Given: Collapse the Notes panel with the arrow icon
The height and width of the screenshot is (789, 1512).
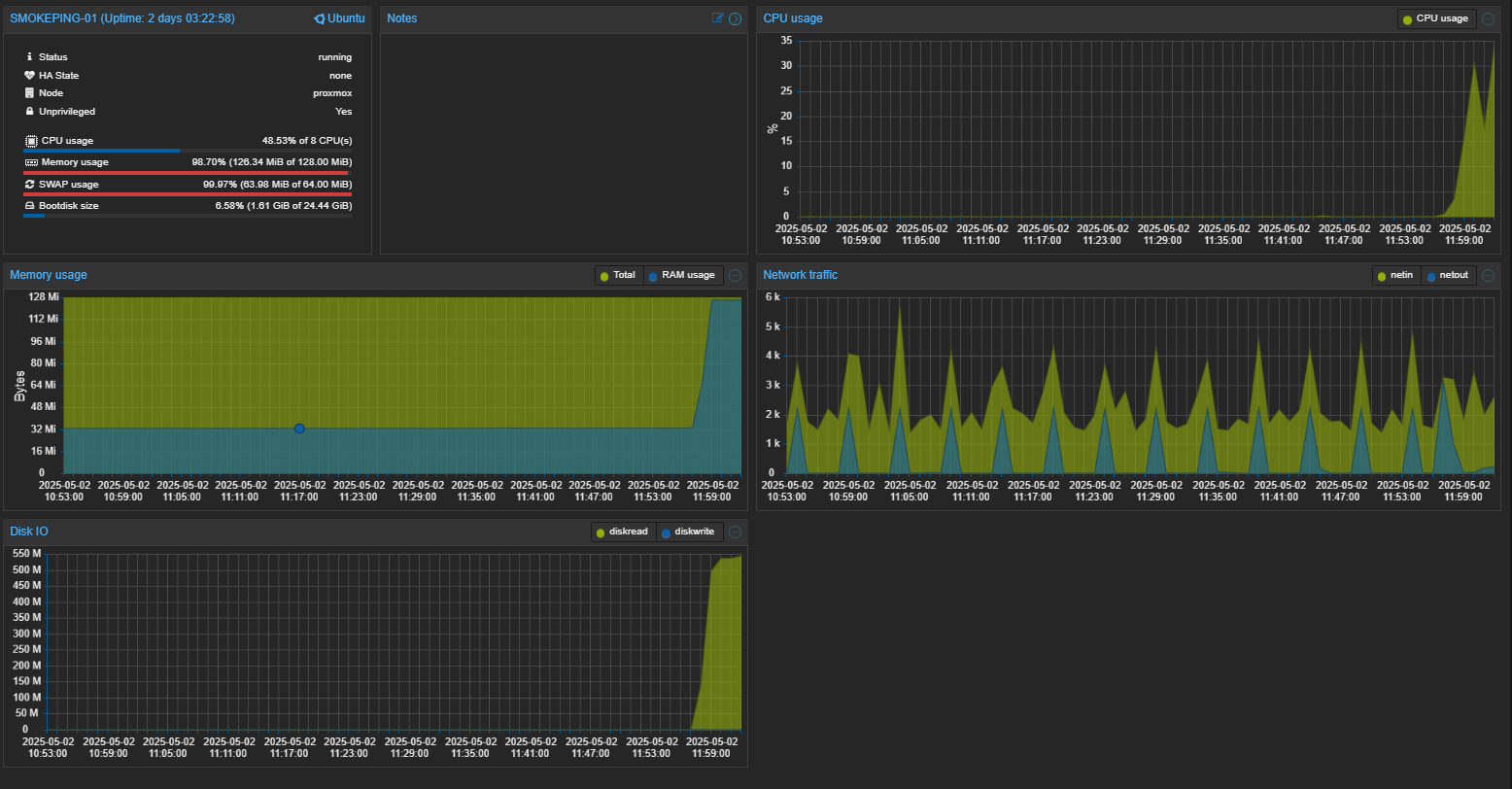Looking at the screenshot, I should point(736,18).
